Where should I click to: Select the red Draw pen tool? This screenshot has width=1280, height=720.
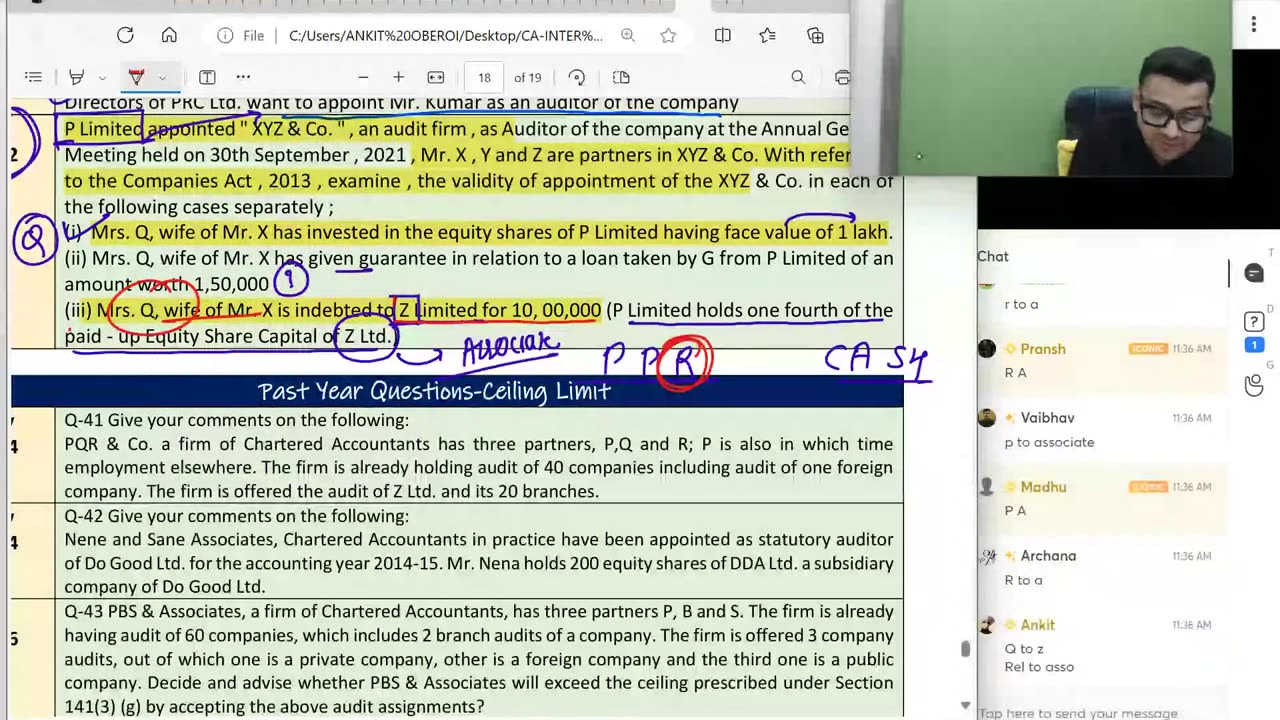tap(137, 77)
